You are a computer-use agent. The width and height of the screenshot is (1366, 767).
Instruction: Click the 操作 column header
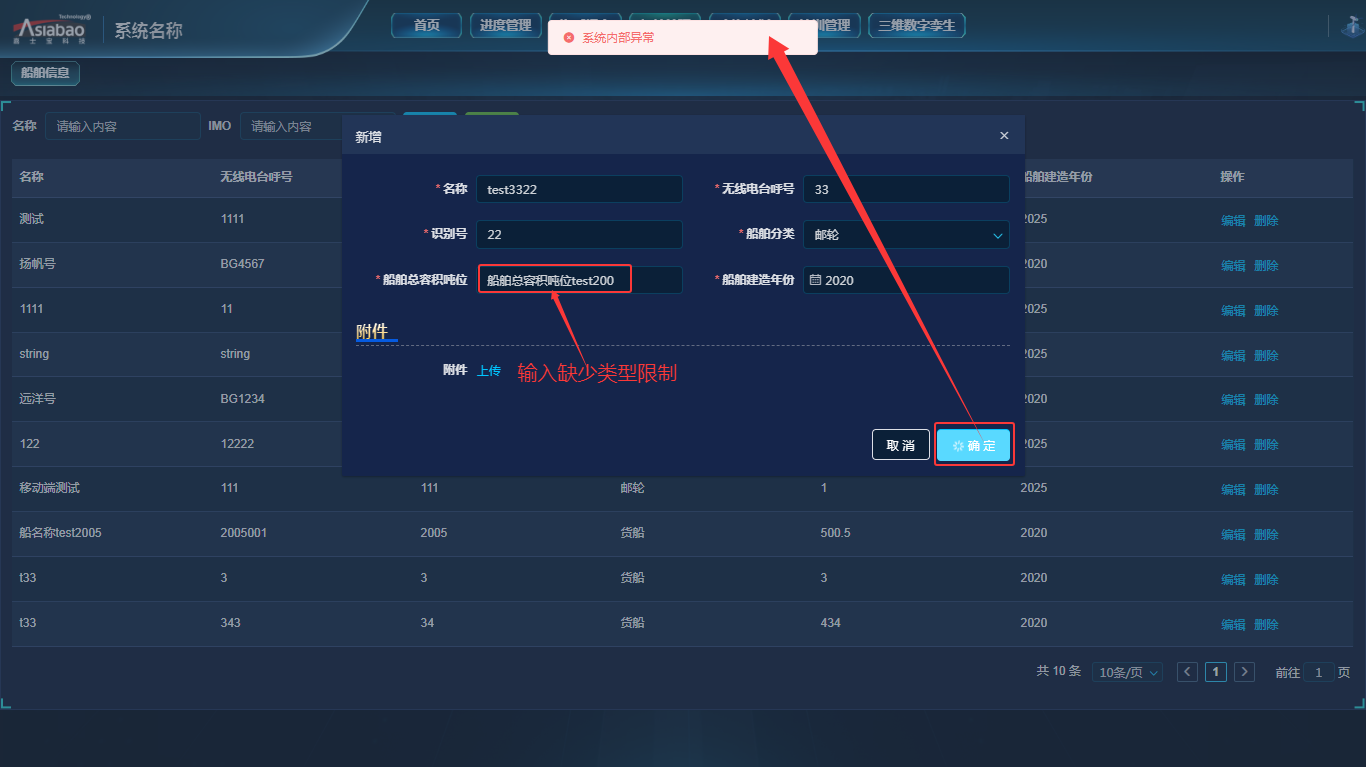tap(1232, 176)
